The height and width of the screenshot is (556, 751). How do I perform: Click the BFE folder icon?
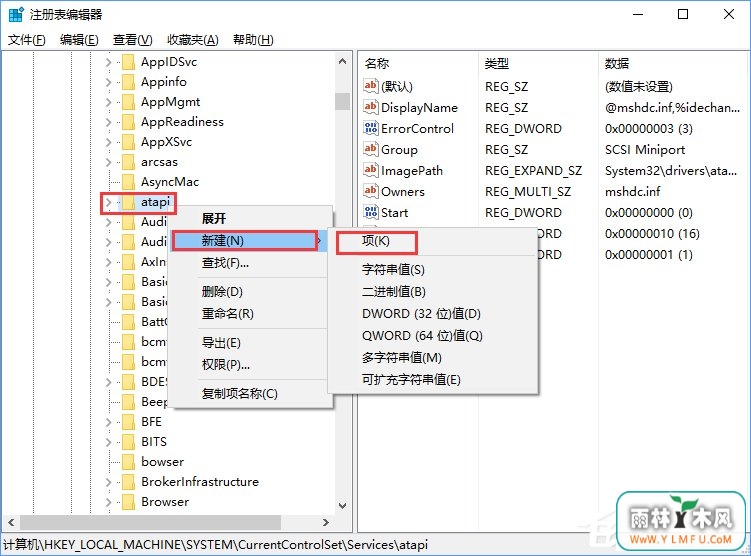click(x=128, y=422)
